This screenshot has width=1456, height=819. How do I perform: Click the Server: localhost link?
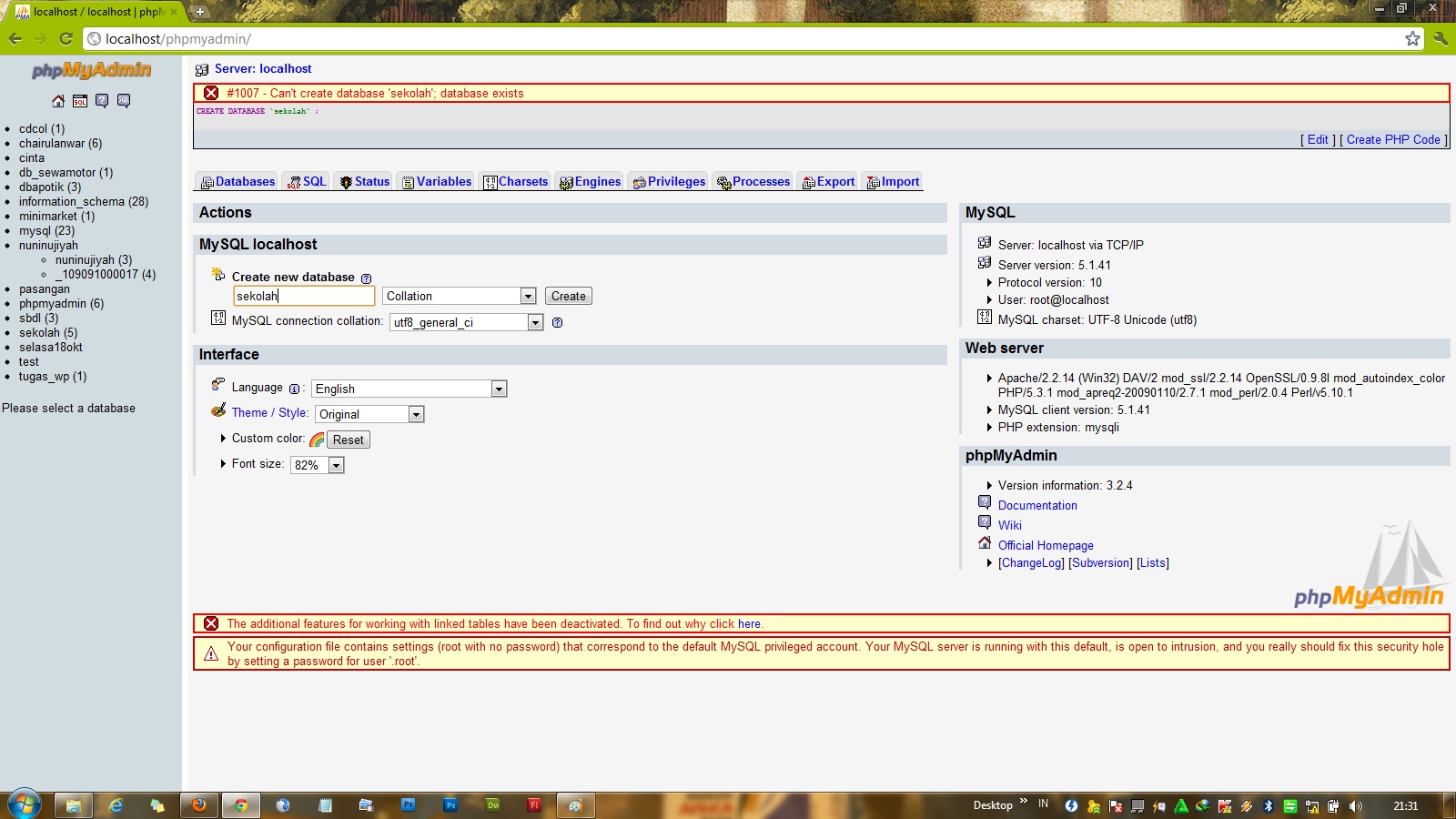[x=263, y=69]
